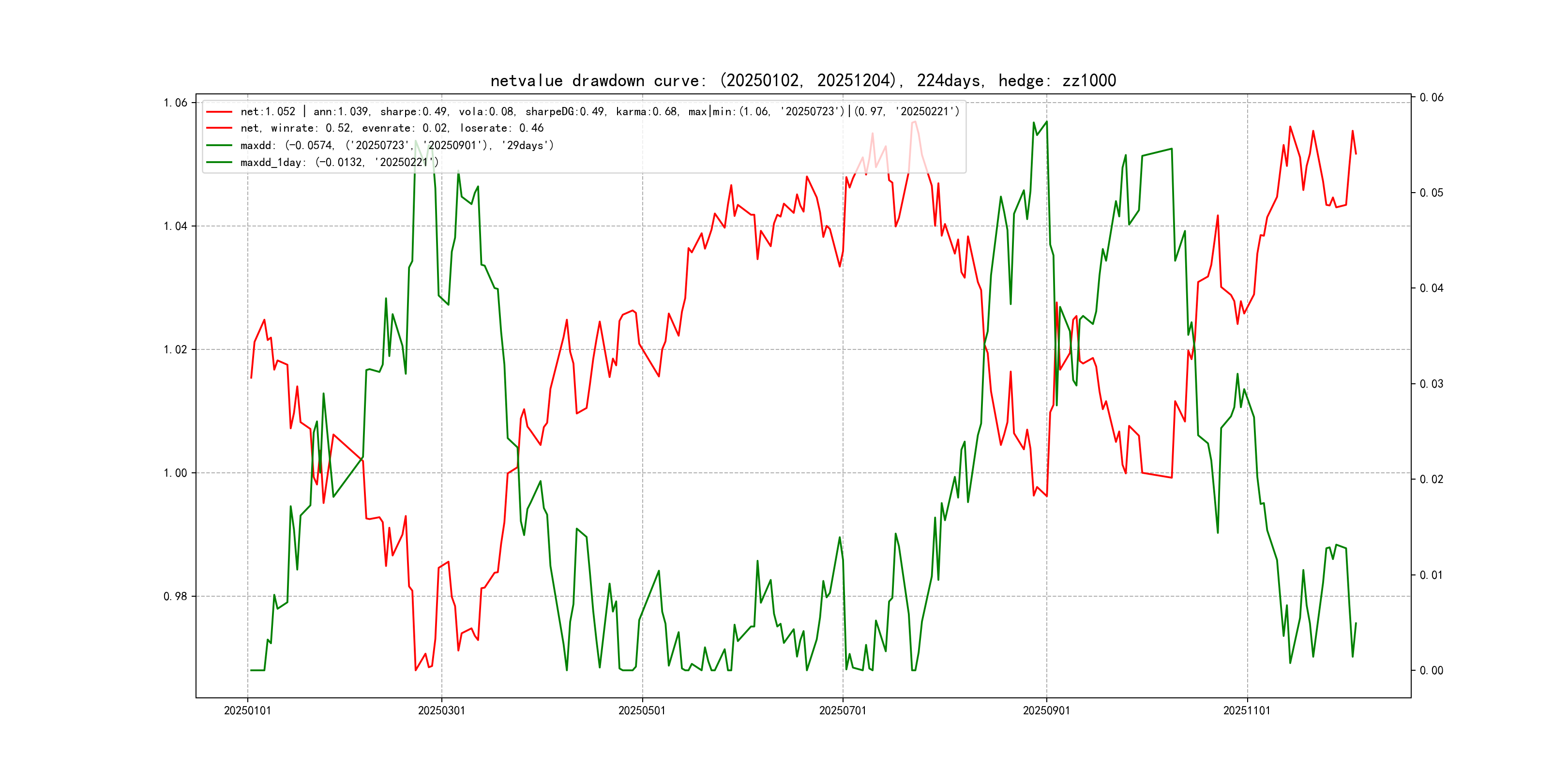The height and width of the screenshot is (784, 1568).
Task: Click the 20250701 x-axis date label
Action: point(843,710)
